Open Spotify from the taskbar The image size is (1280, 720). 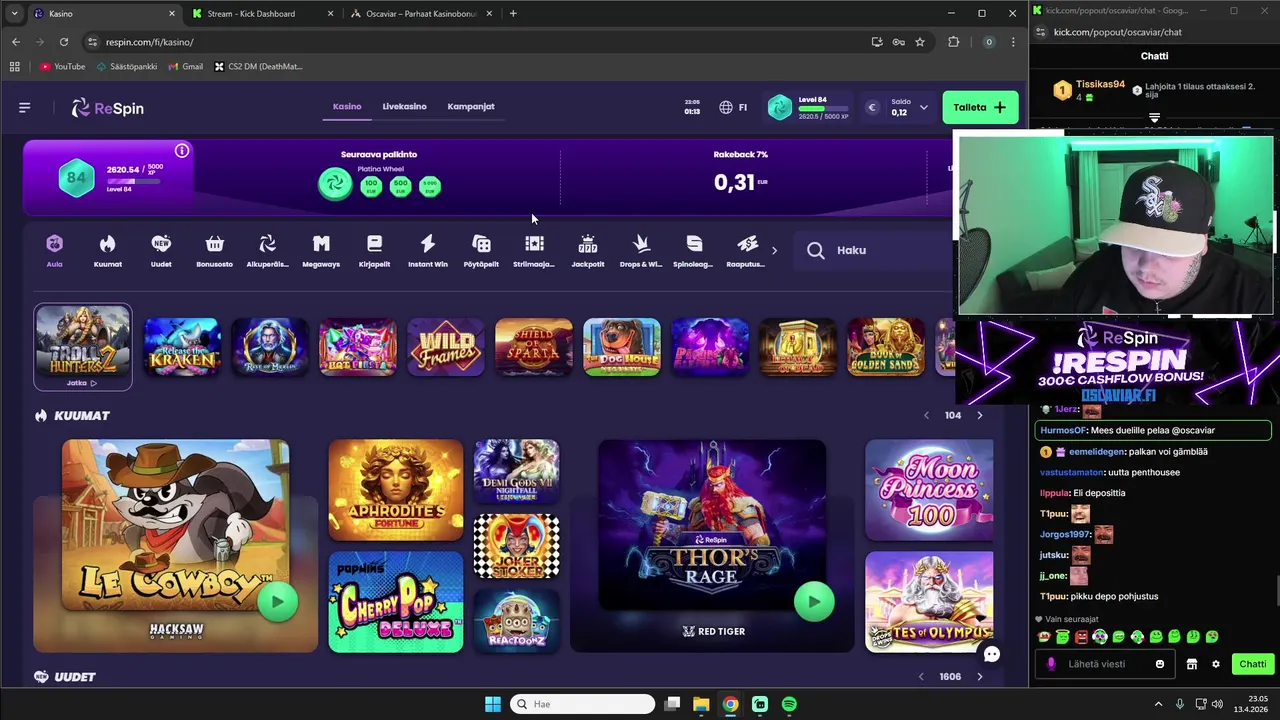coord(789,704)
